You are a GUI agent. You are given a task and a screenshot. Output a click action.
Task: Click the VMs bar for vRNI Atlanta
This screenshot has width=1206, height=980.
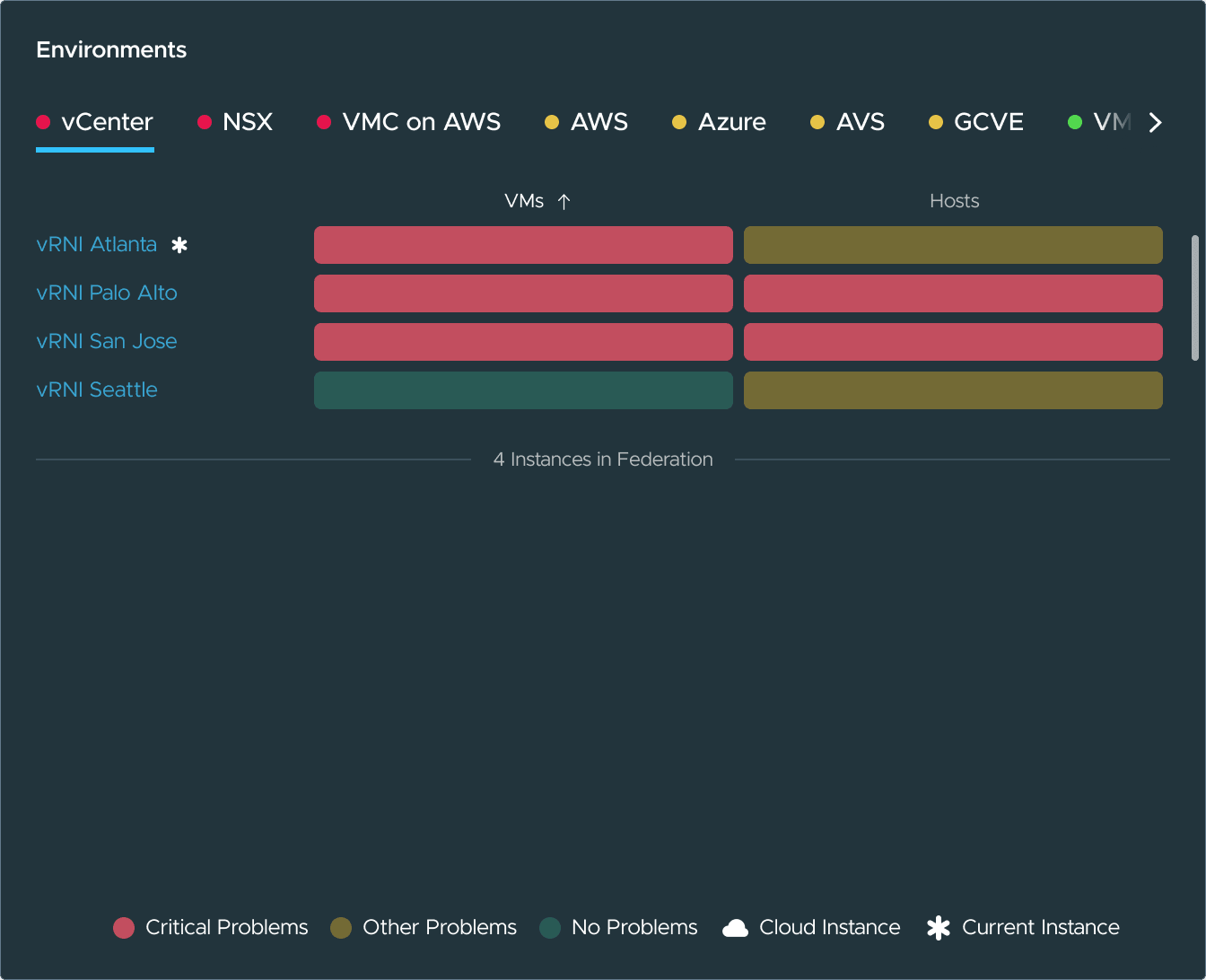523,245
